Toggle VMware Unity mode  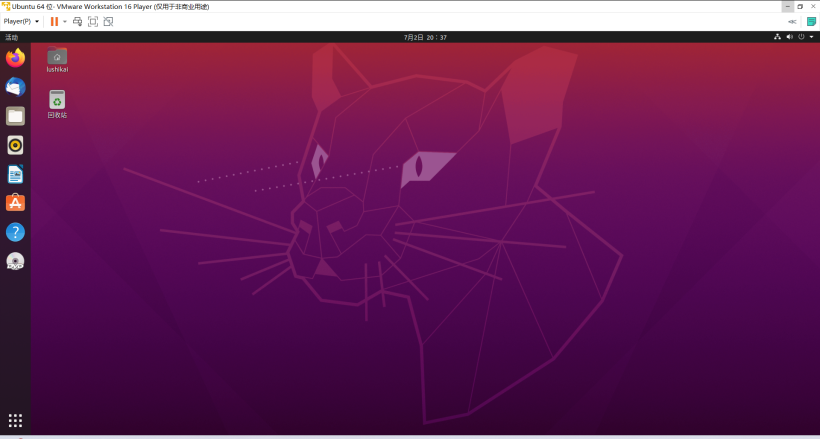(x=108, y=21)
